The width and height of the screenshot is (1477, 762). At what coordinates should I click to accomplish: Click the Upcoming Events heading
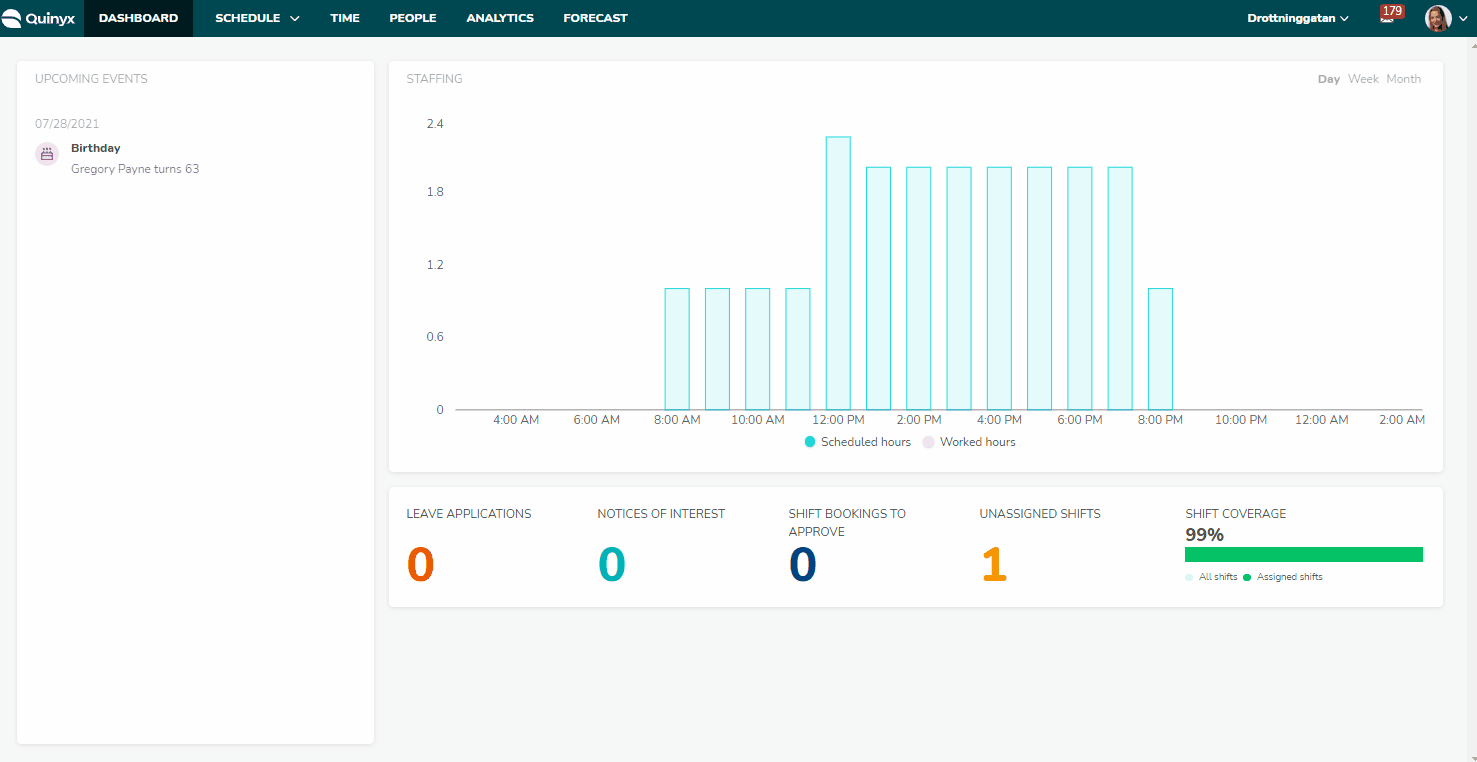tap(91, 79)
